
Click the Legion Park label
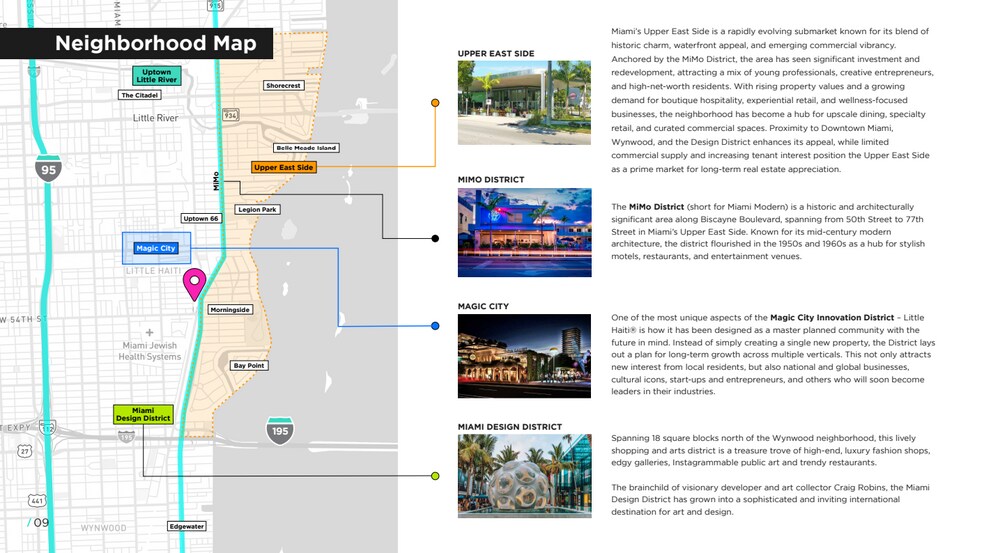coord(257,210)
